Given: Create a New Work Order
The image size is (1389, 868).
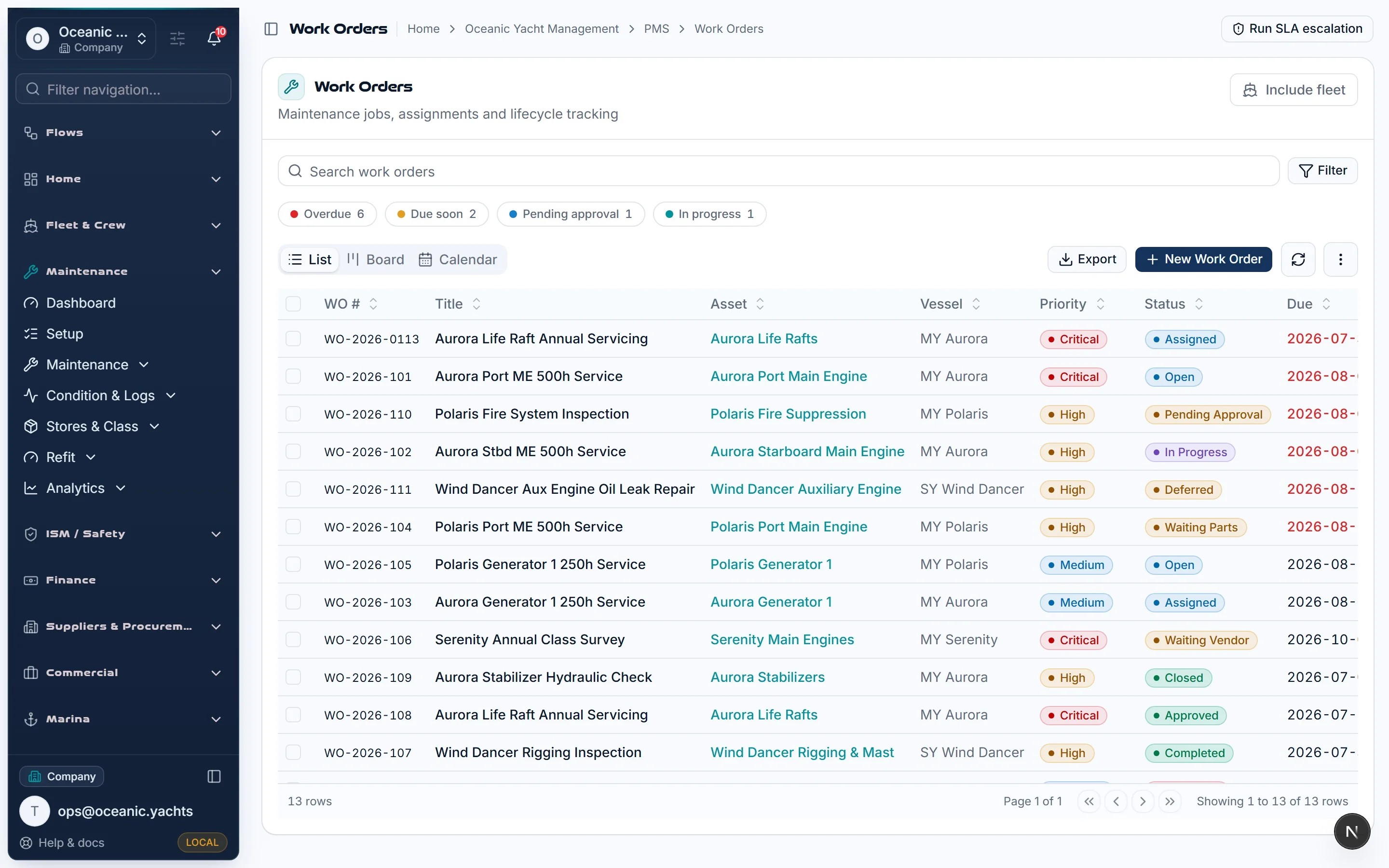Looking at the screenshot, I should coord(1204,259).
